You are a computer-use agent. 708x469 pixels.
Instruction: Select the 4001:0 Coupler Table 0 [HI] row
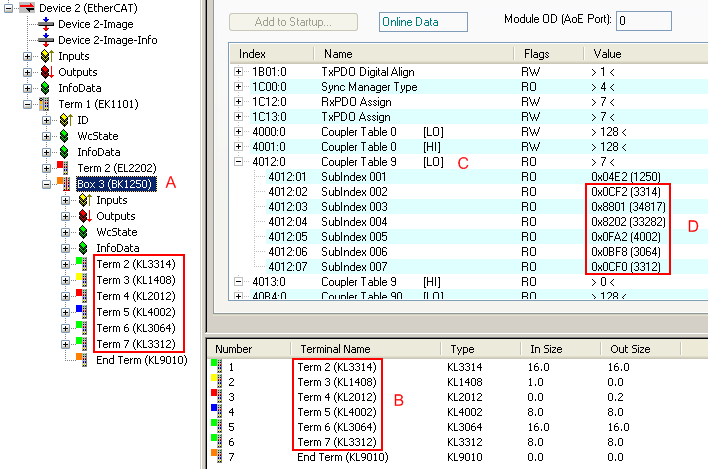[x=470, y=147]
